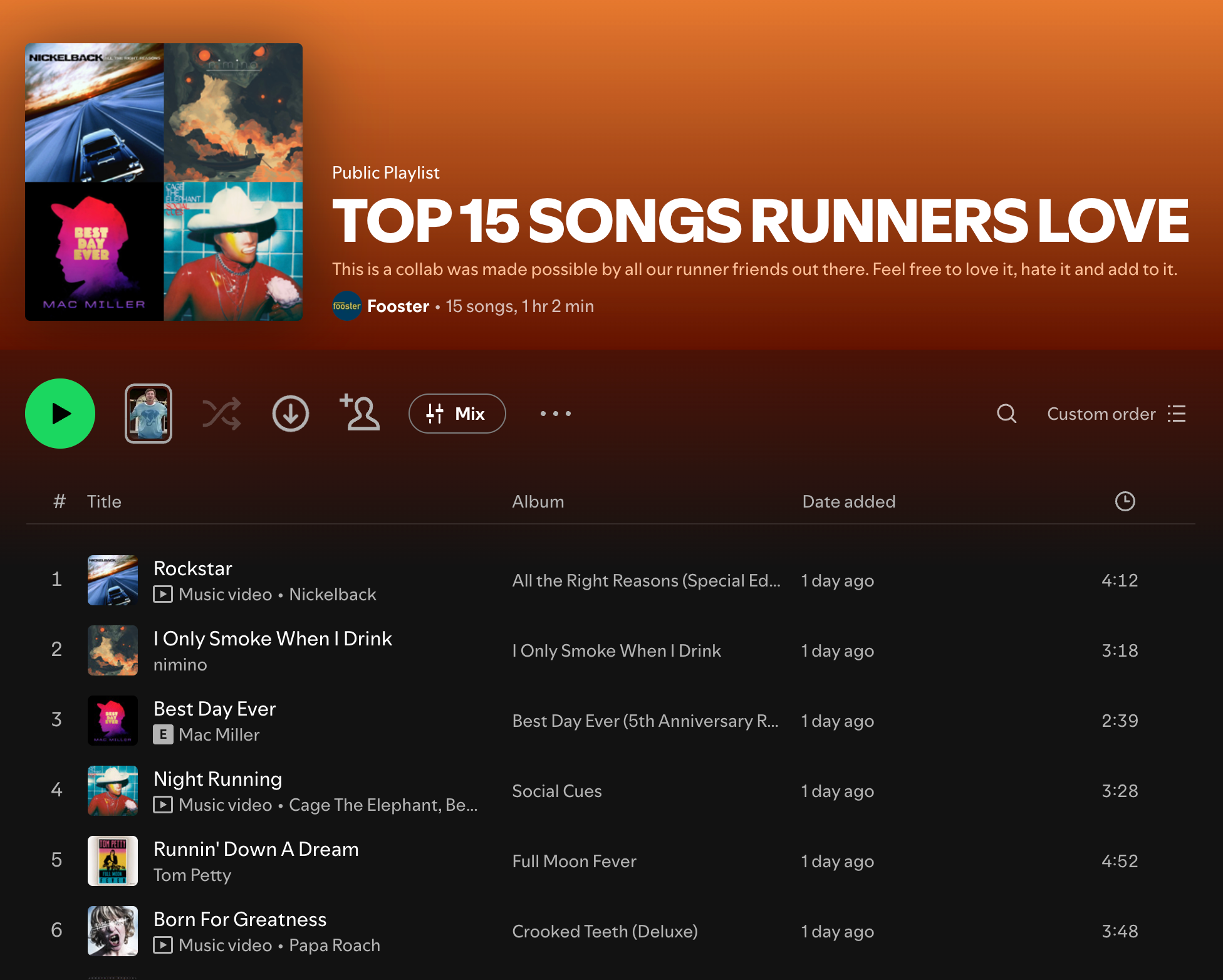1223x980 pixels.
Task: Click Night Running album art thumbnail
Action: [113, 791]
